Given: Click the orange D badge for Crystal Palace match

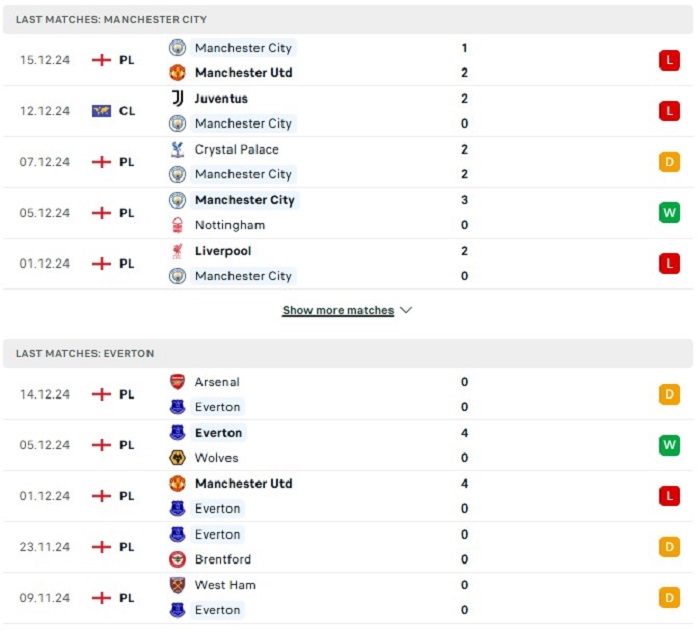Looking at the screenshot, I should point(669,162).
